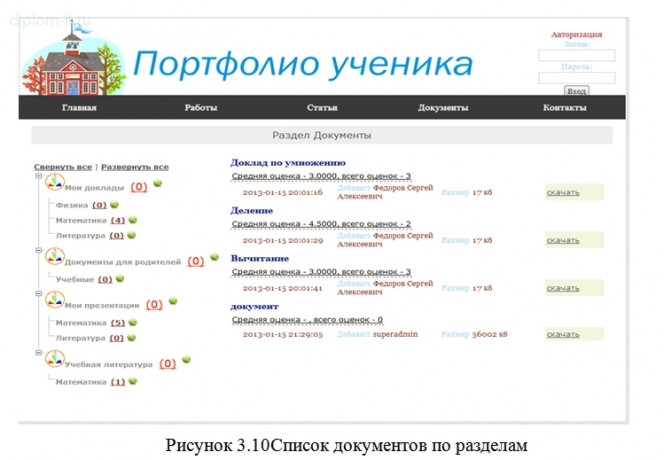Download Вычитание document via скачать
This screenshot has height=460, width=664.
tap(563, 288)
